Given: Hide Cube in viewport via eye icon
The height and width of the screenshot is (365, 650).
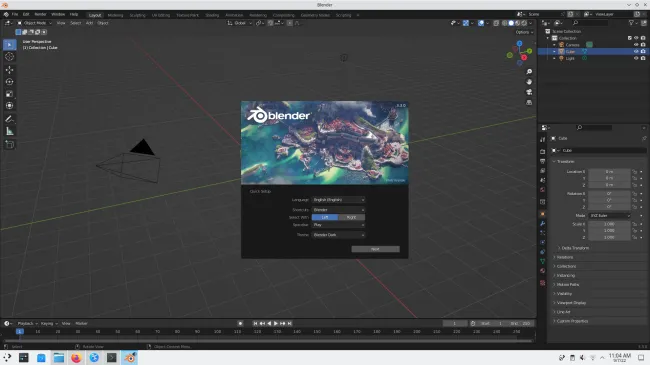Looking at the screenshot, I should pos(636,51).
